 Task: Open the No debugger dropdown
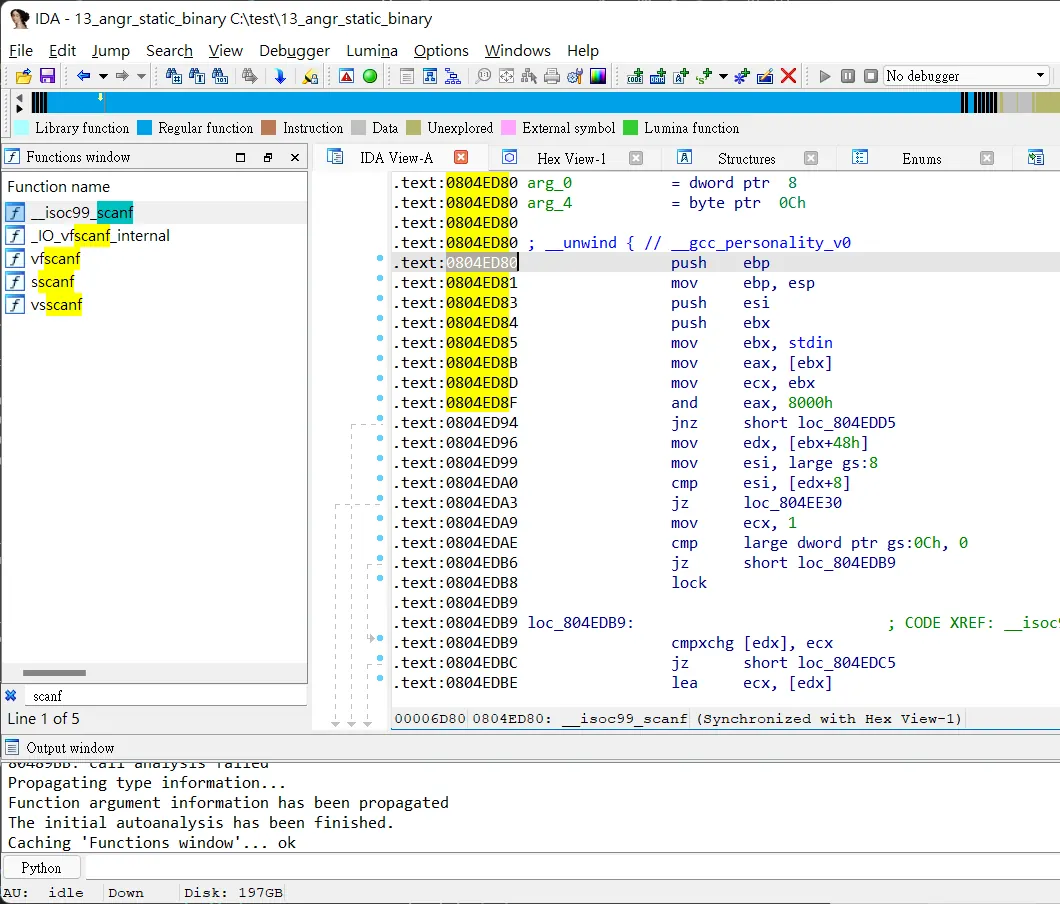[x=966, y=76]
